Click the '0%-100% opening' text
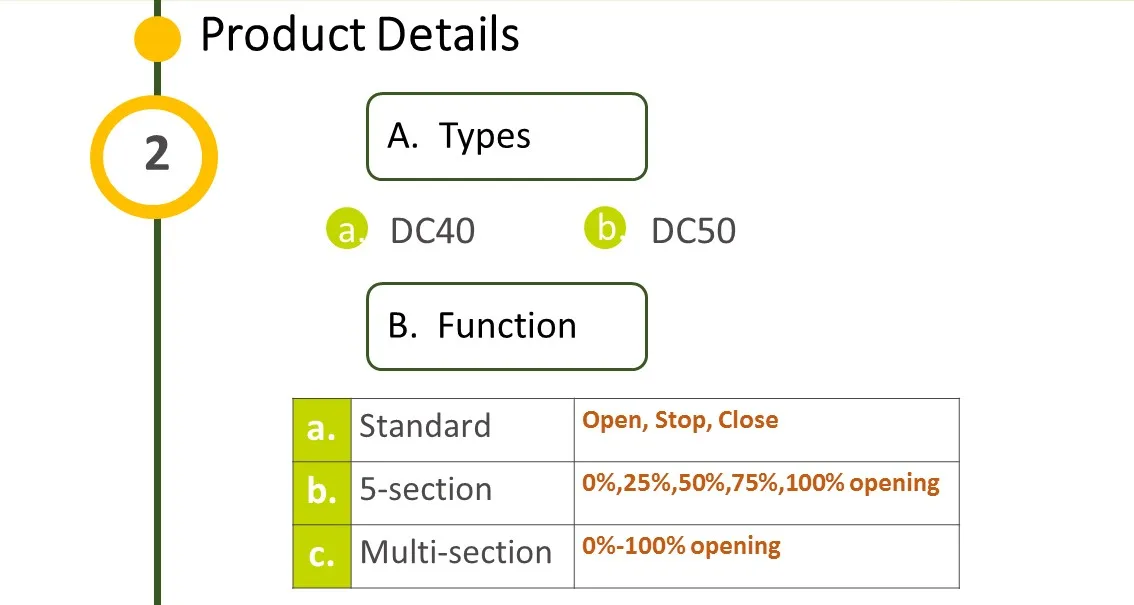1134x605 pixels. coord(681,546)
